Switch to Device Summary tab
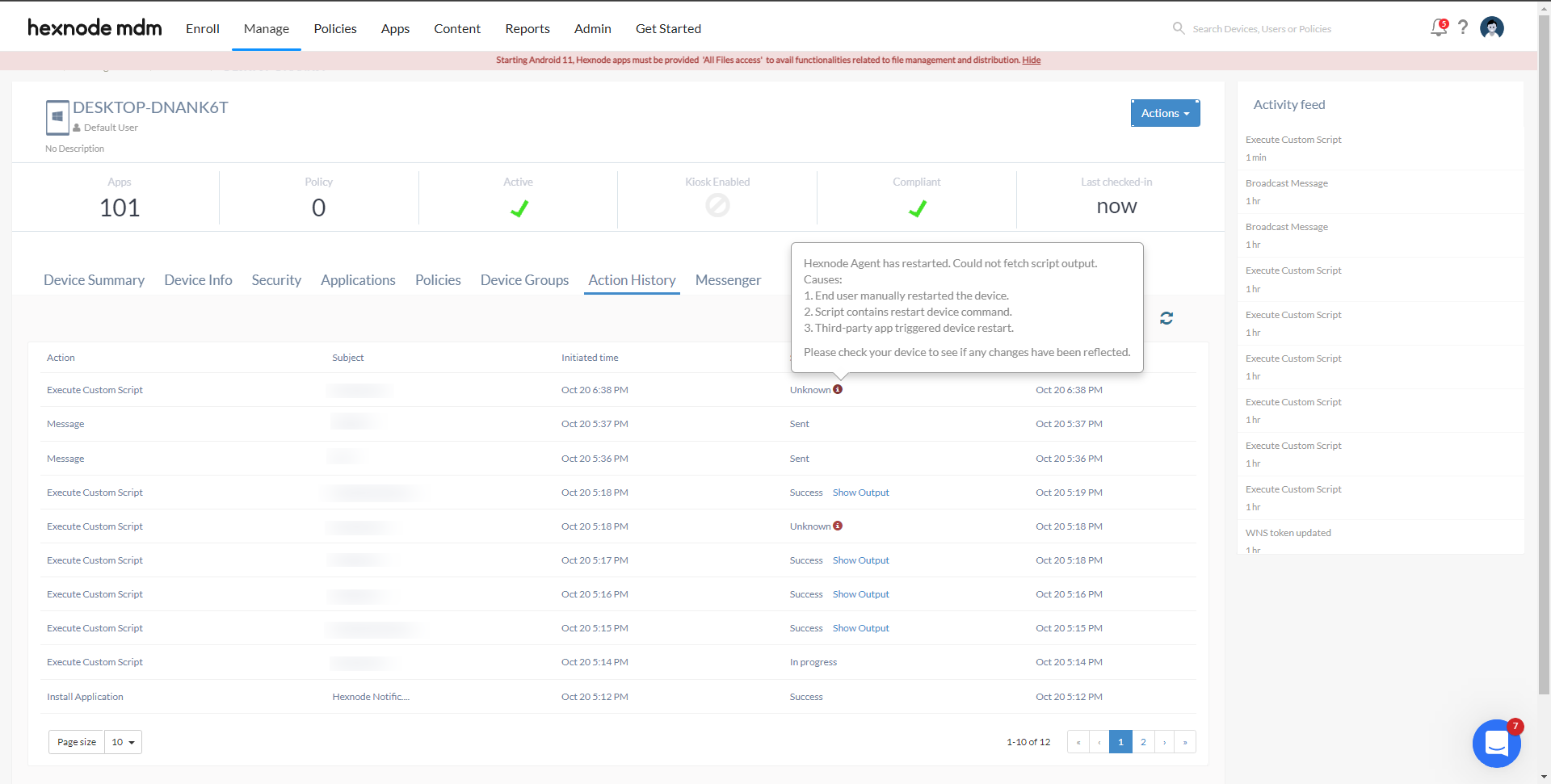Viewport: 1551px width, 784px height. pos(94,280)
